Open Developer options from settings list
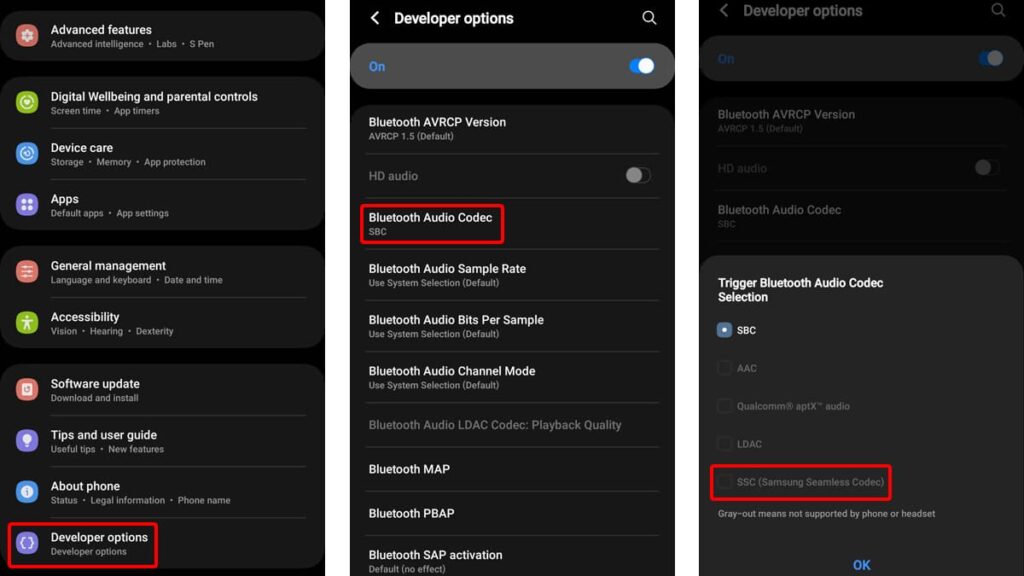1024x576 pixels. coord(99,543)
